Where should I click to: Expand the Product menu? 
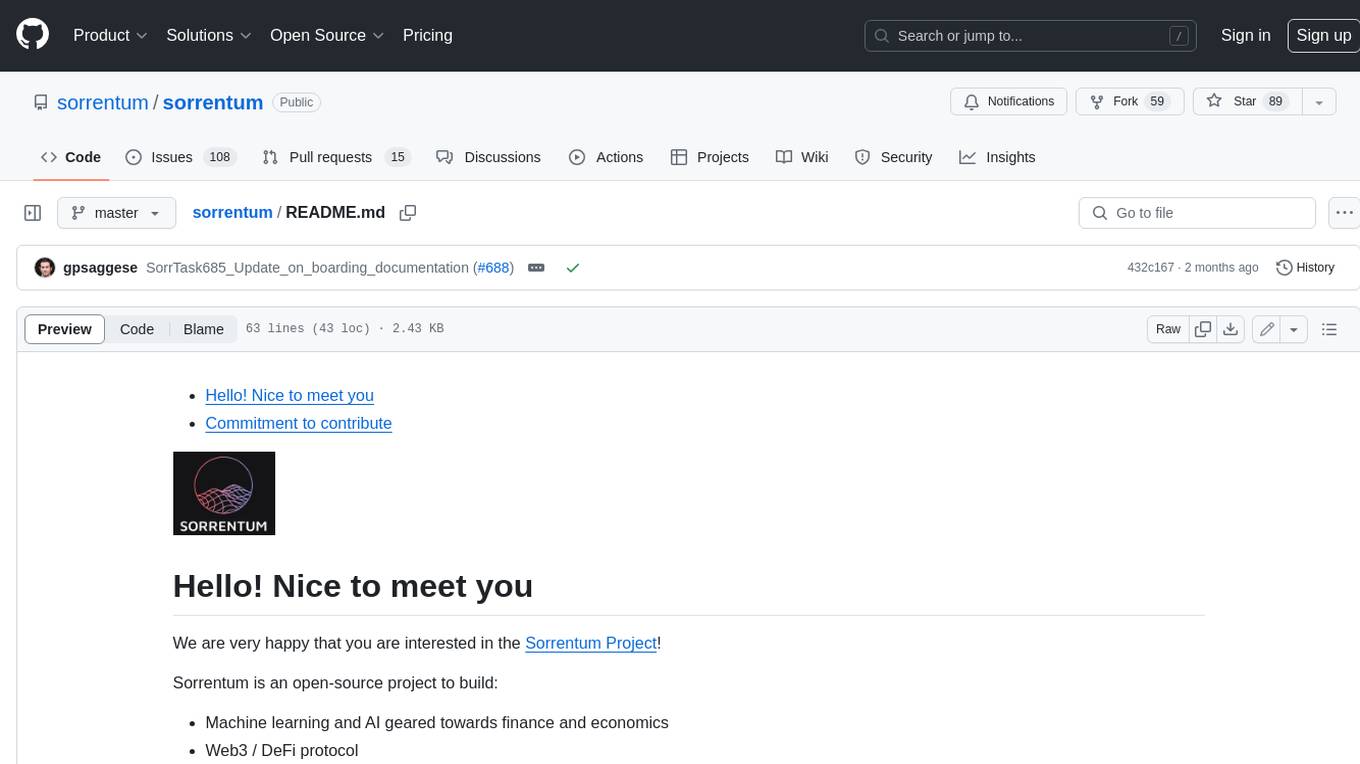[110, 35]
